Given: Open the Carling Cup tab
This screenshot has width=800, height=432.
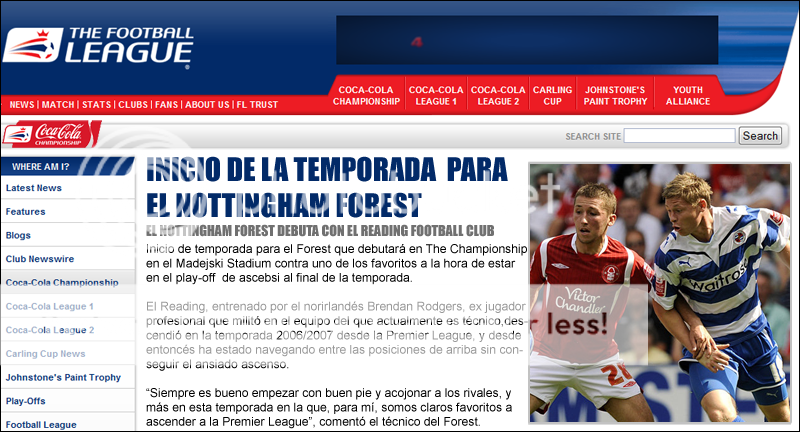Looking at the screenshot, I should click(553, 95).
